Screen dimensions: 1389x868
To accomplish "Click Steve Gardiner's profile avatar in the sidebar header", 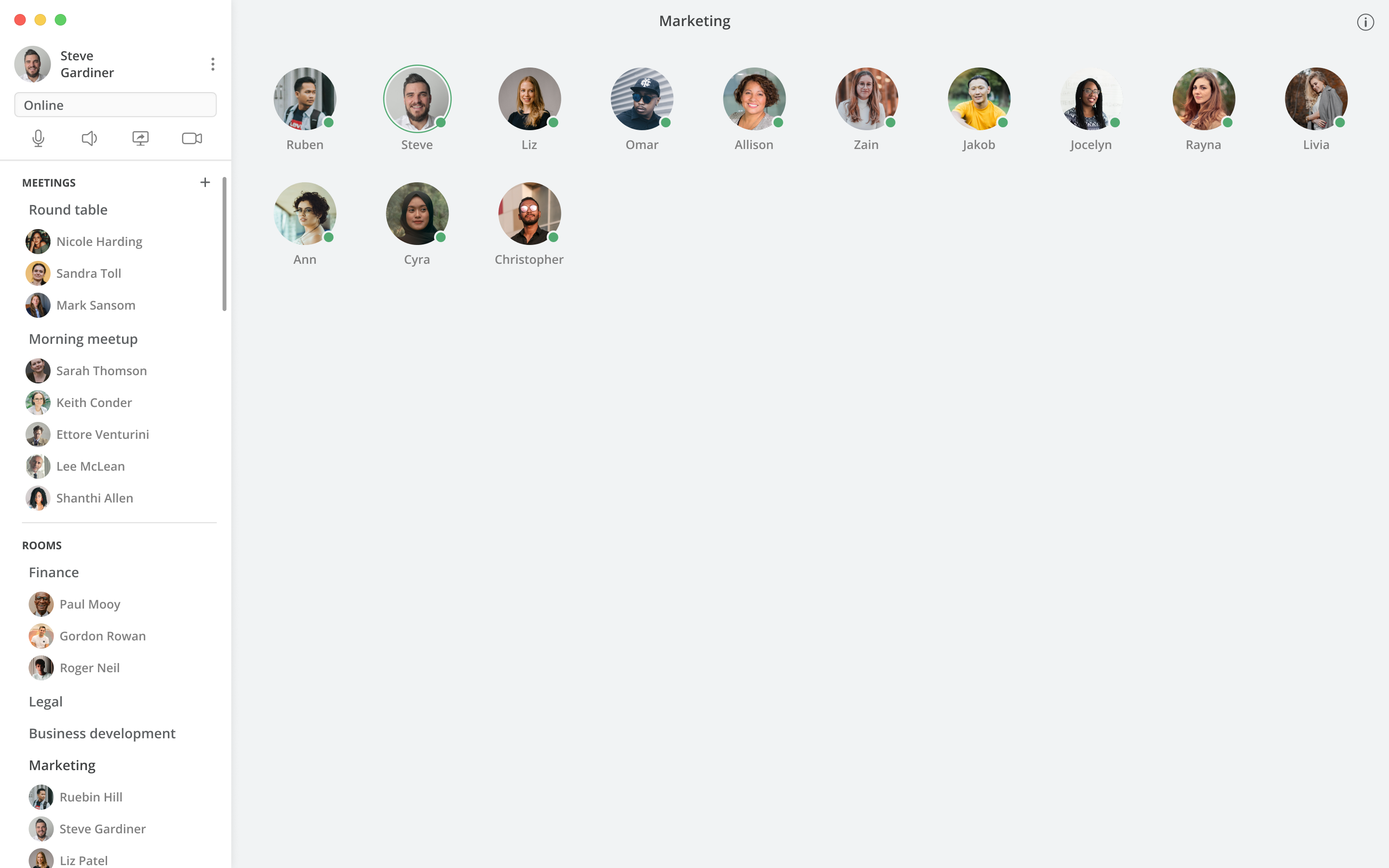I will pyautogui.click(x=33, y=64).
